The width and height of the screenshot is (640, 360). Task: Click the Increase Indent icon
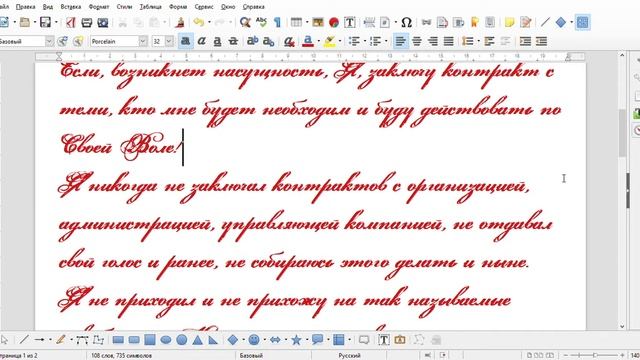point(525,41)
